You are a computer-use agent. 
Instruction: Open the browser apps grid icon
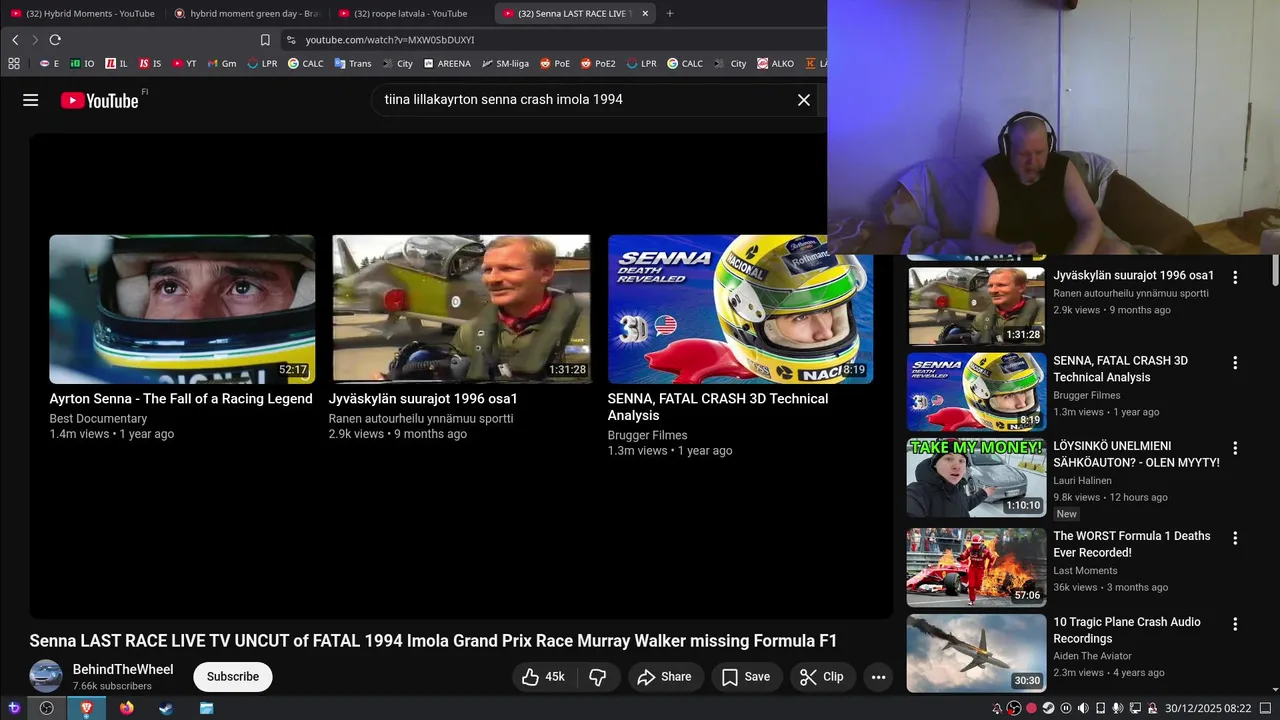pos(14,63)
